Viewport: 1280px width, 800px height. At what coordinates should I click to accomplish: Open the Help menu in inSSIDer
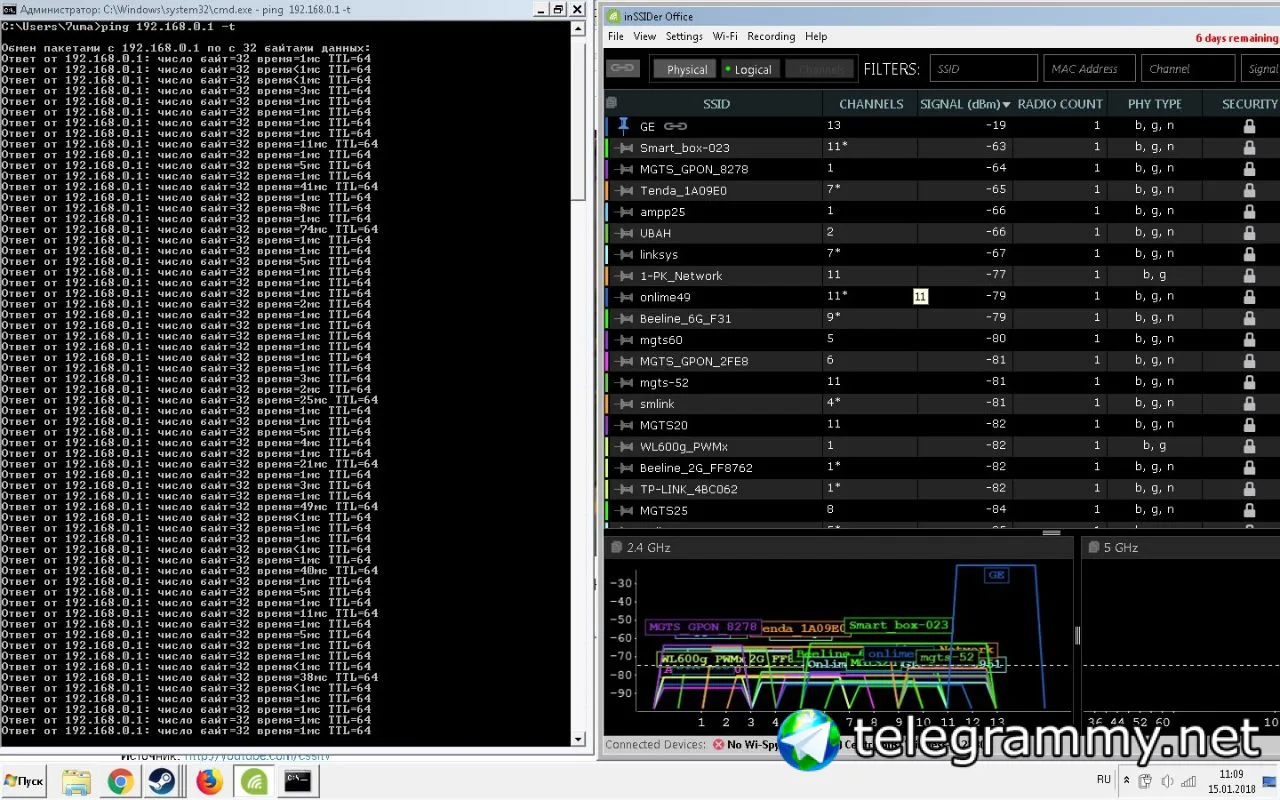click(x=816, y=37)
